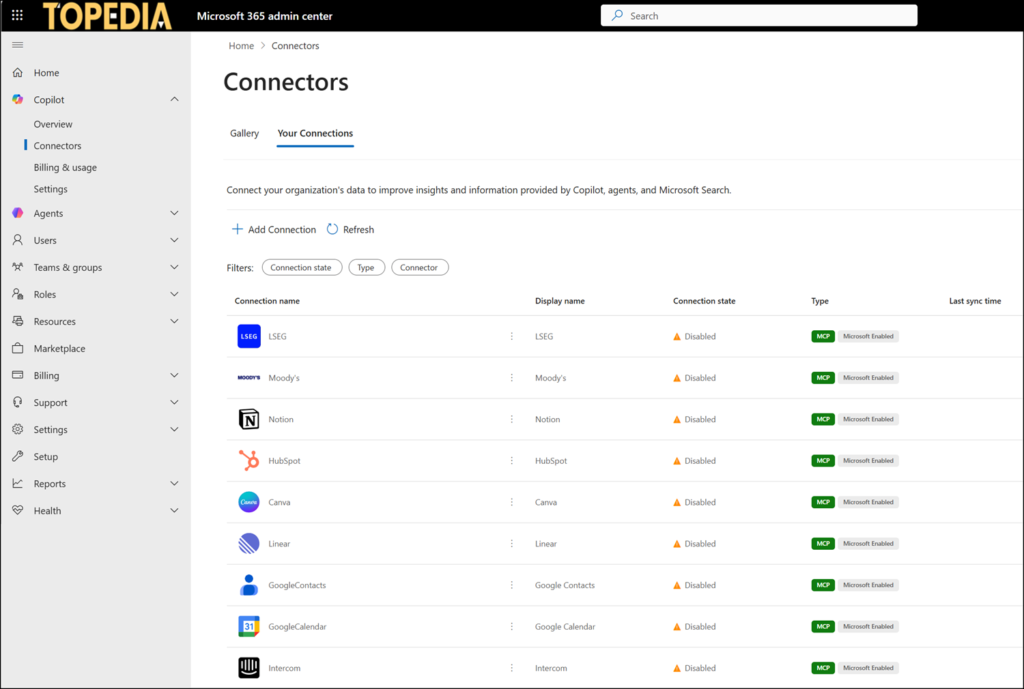Click the Billing card icon
Image resolution: width=1024 pixels, height=689 pixels.
pos(18,375)
